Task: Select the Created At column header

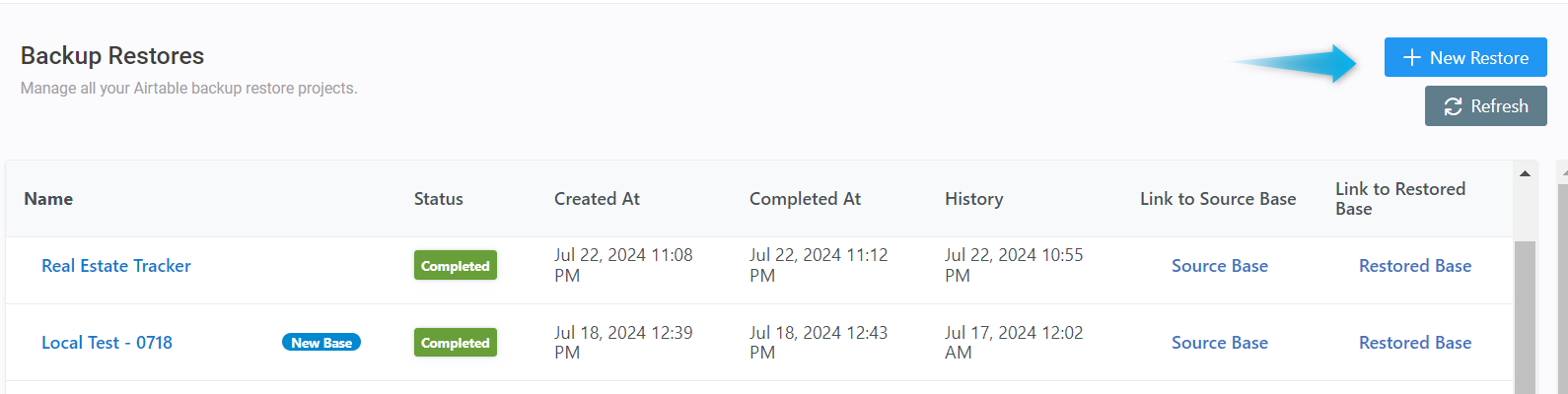Action: (597, 199)
